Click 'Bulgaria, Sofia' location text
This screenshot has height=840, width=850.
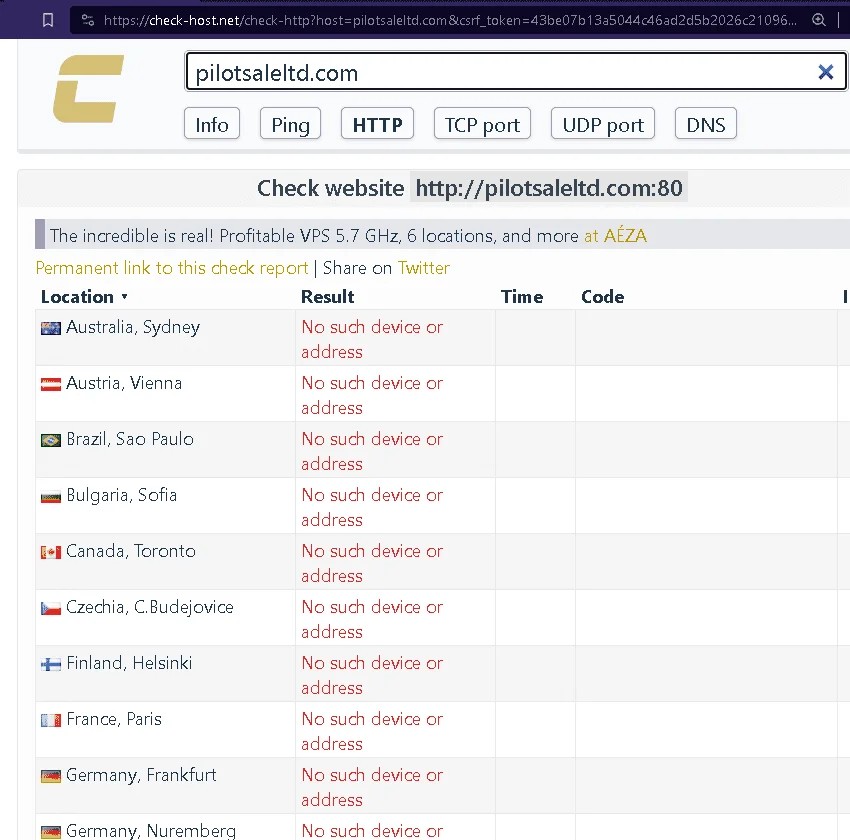[x=121, y=495]
